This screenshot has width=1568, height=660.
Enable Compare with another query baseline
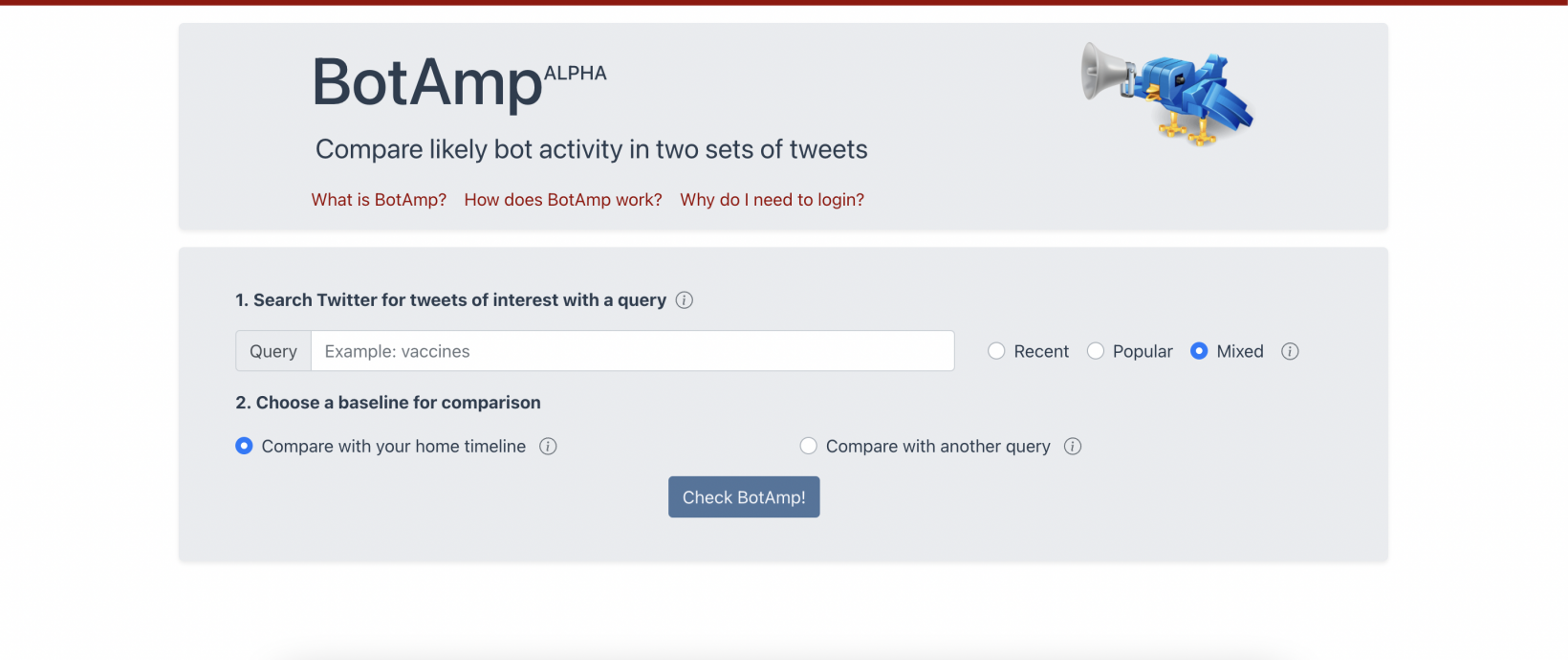point(808,446)
